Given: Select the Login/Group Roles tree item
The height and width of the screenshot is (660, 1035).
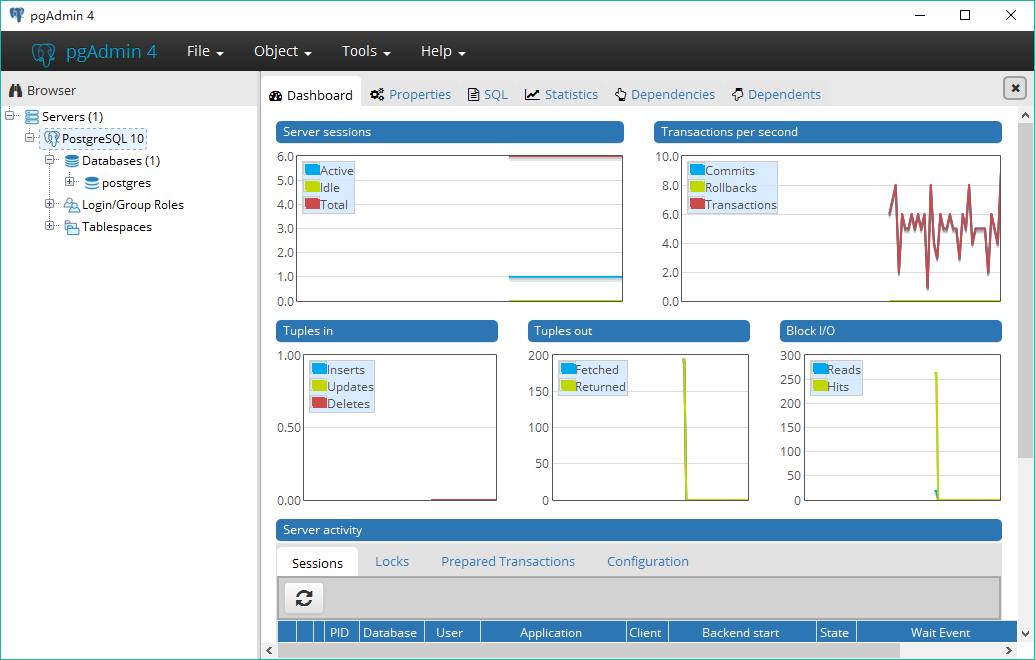Looking at the screenshot, I should tap(133, 205).
